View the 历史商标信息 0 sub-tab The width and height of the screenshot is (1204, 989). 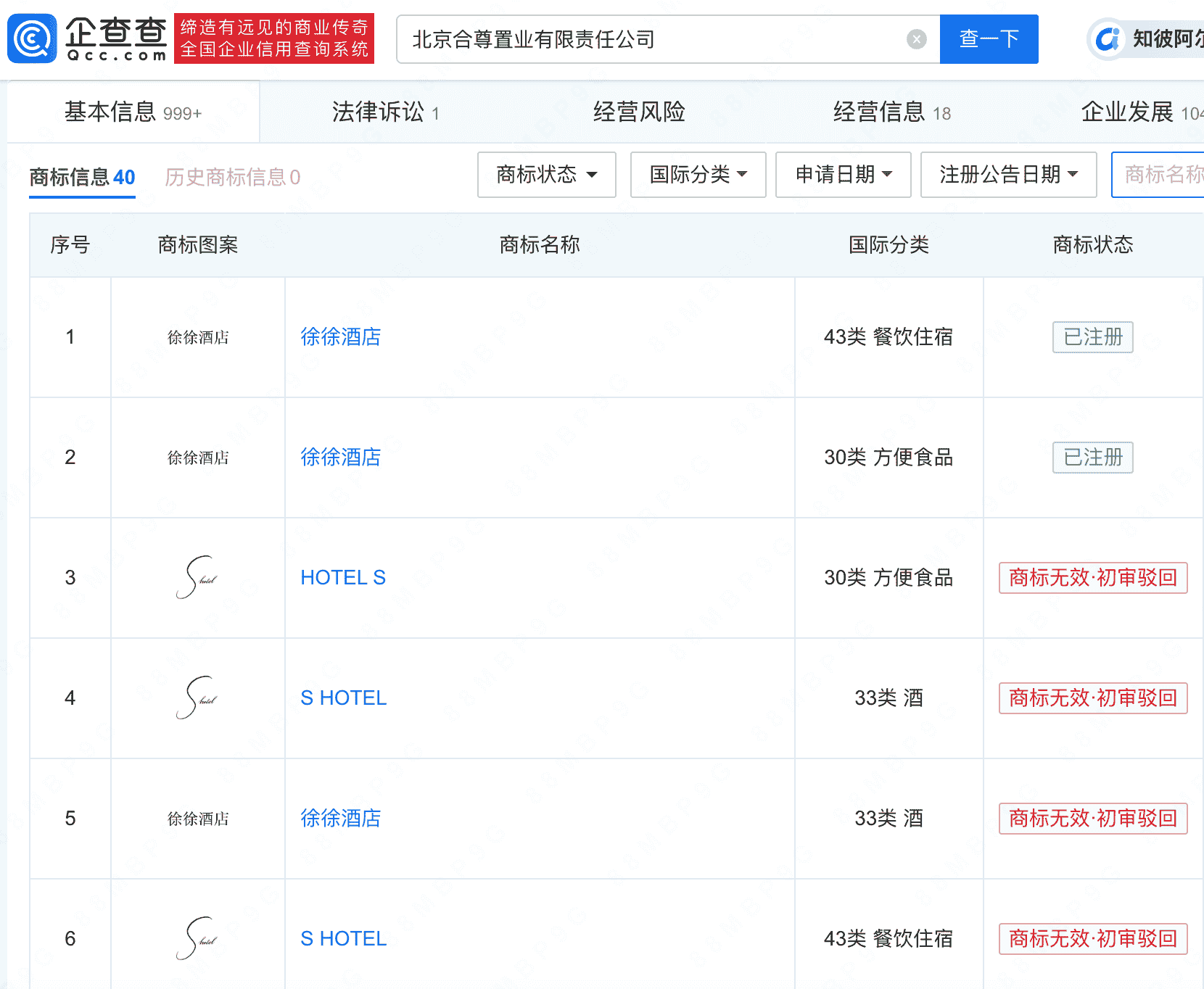coord(231,176)
